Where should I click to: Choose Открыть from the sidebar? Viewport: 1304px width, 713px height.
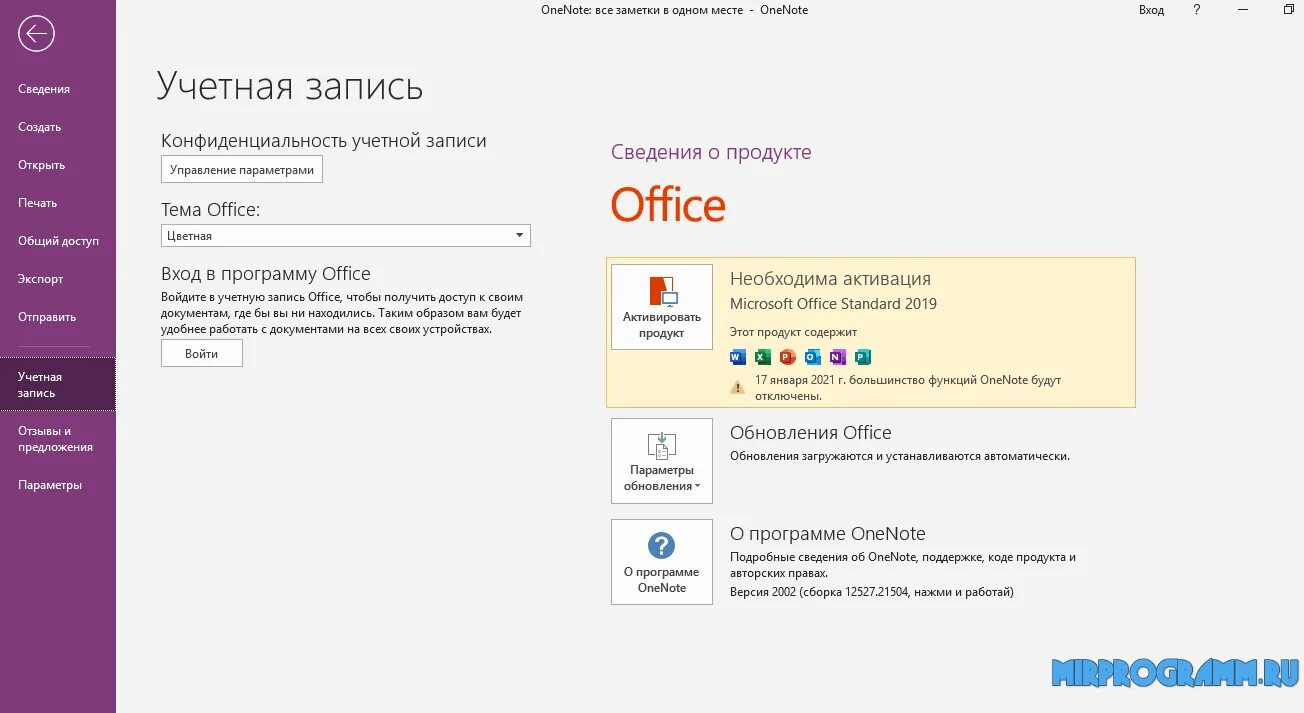58,165
